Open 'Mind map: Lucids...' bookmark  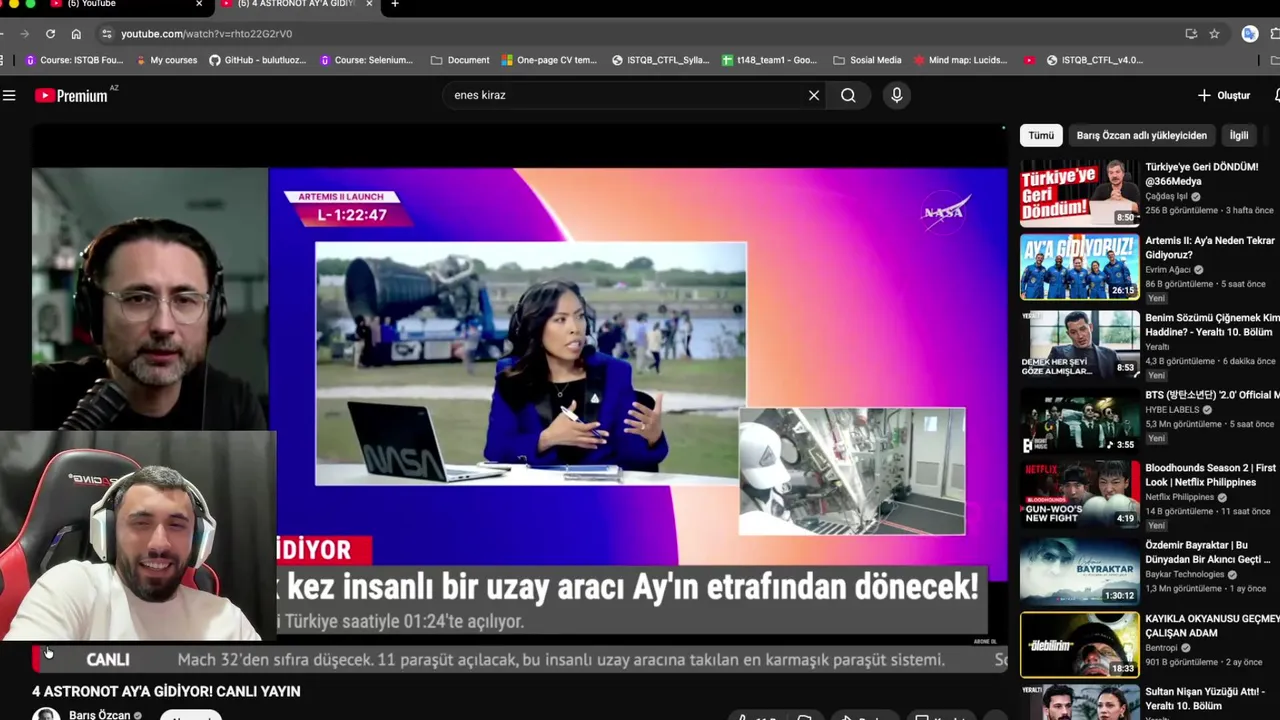[x=960, y=60]
